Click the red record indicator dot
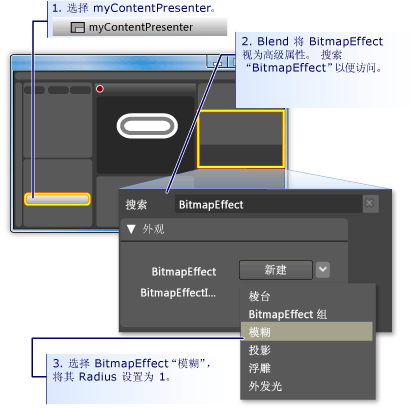Screen dimensions: 417x408 click(100, 89)
